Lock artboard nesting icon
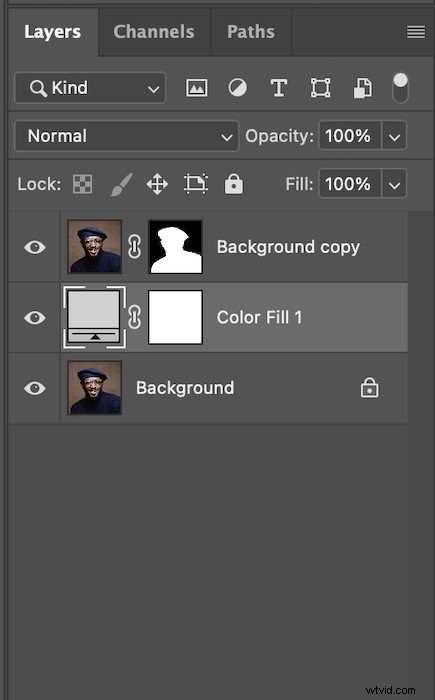 (x=196, y=183)
